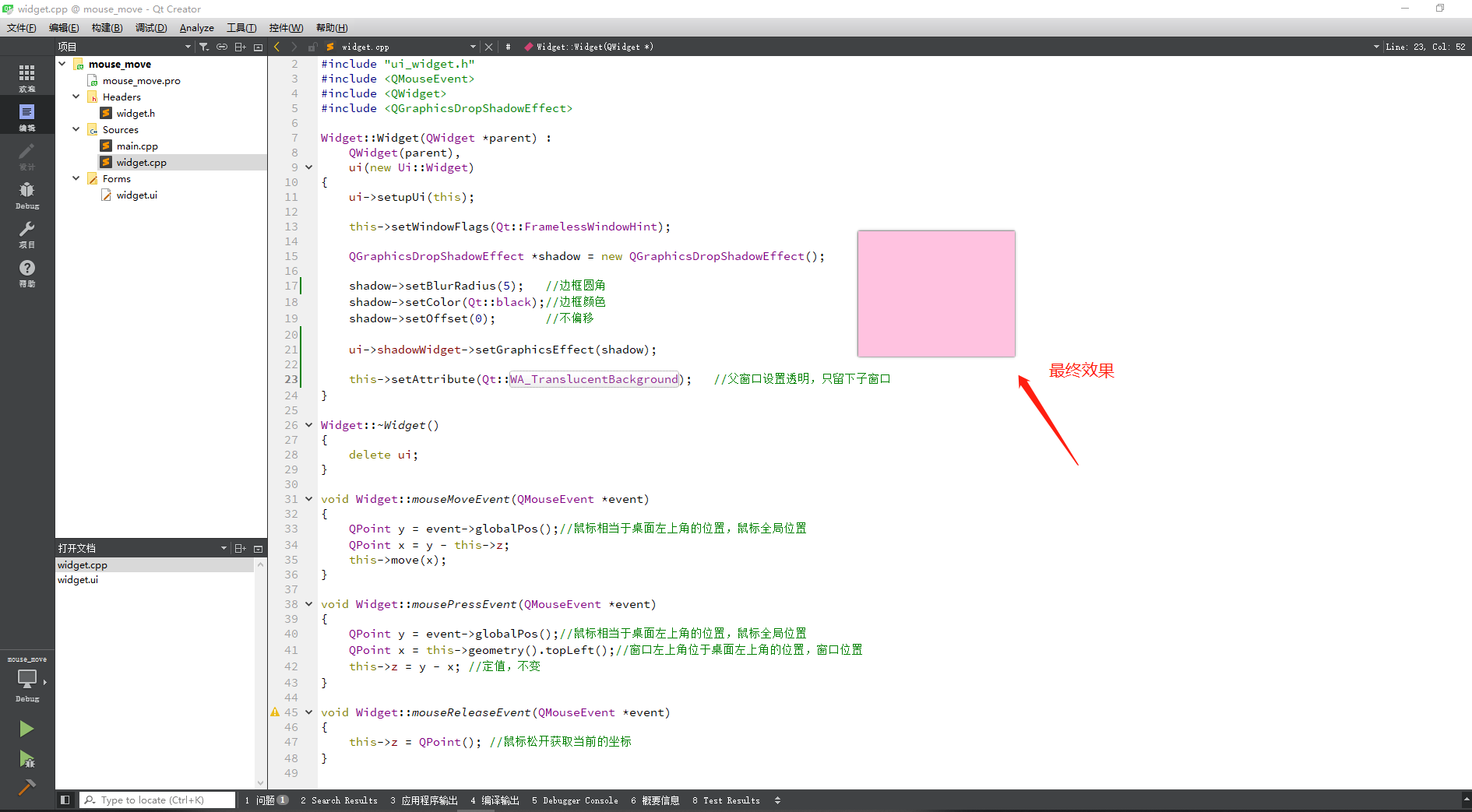Screen dimensions: 1472x812
Task: Switch to the 4 编译输出 output tab
Action: tap(496, 800)
